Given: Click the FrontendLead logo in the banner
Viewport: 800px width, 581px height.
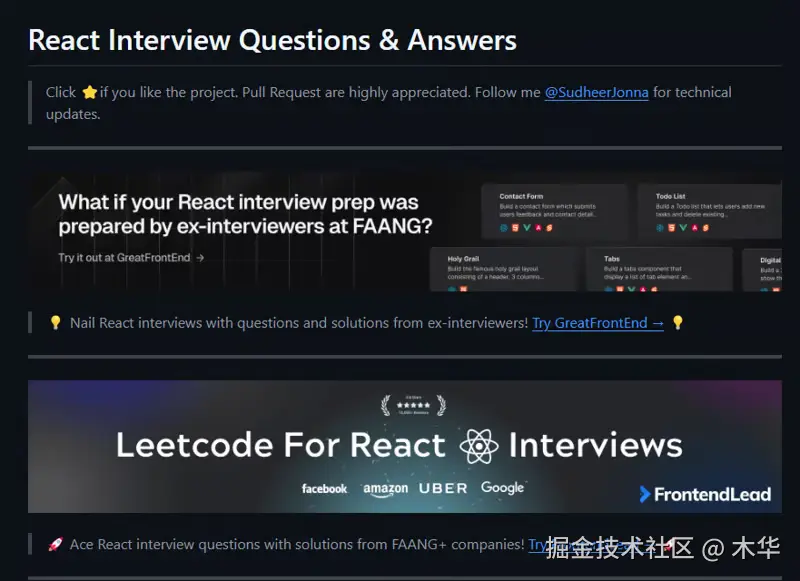Looking at the screenshot, I should point(705,494).
